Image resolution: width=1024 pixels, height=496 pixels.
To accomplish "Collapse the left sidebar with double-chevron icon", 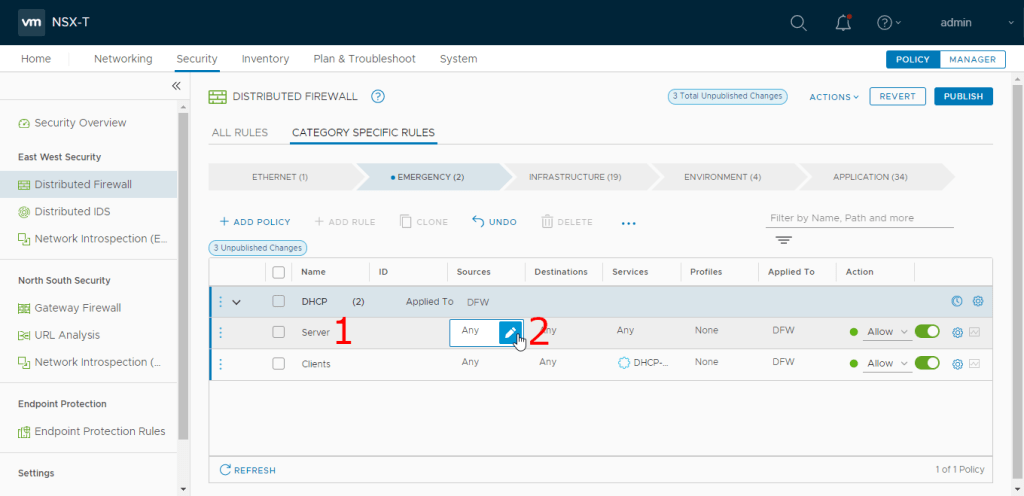I will pos(176,86).
